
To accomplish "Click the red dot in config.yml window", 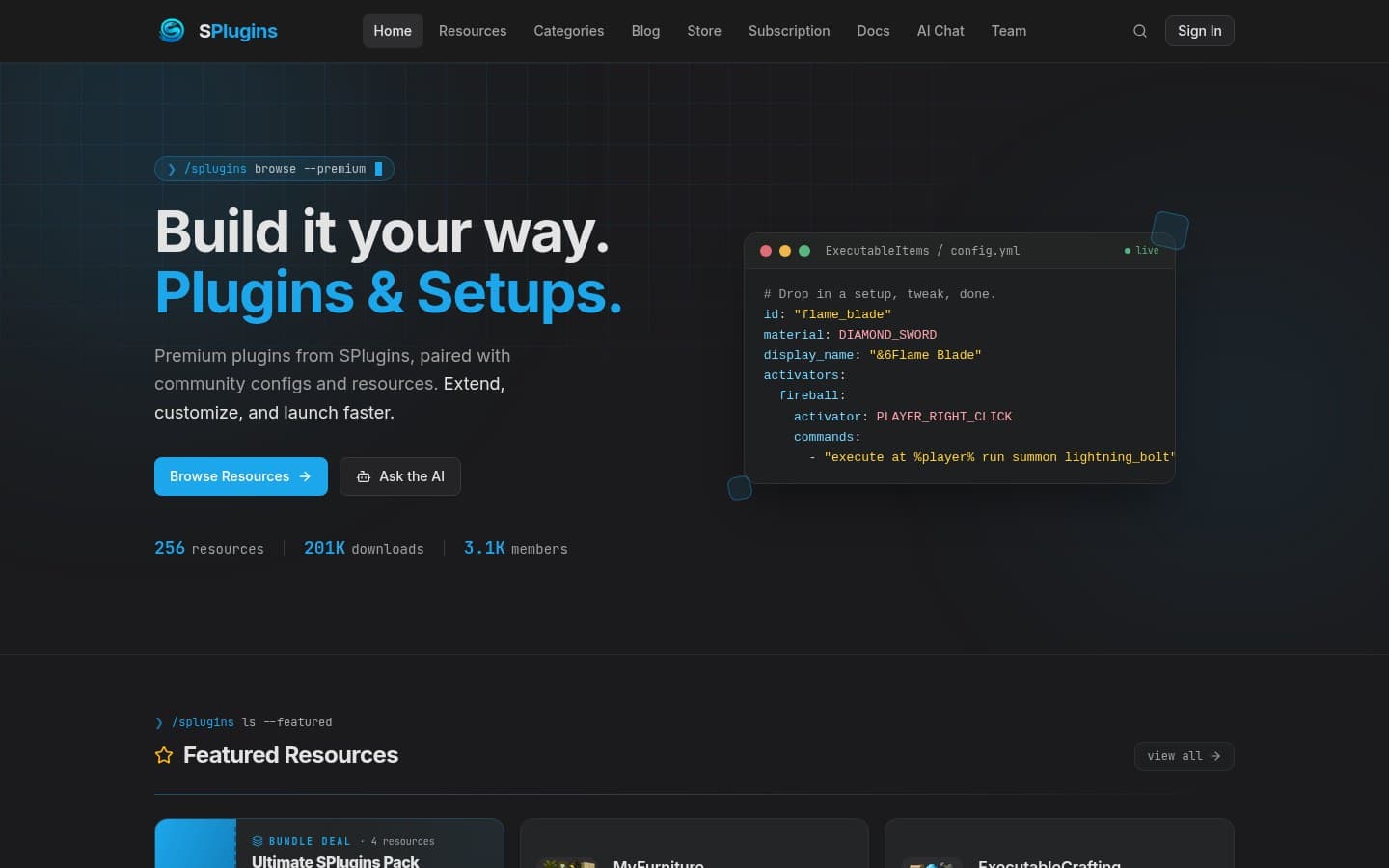I will (x=766, y=251).
